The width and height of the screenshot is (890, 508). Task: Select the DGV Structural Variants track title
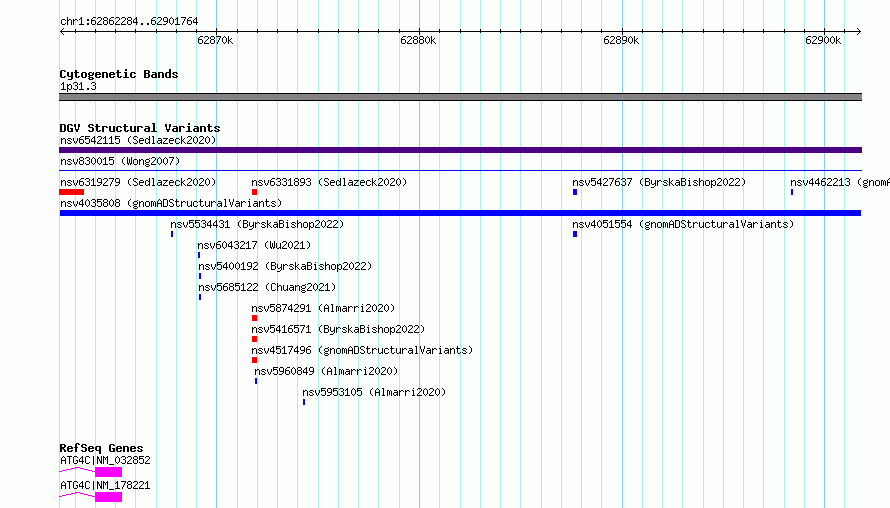140,128
